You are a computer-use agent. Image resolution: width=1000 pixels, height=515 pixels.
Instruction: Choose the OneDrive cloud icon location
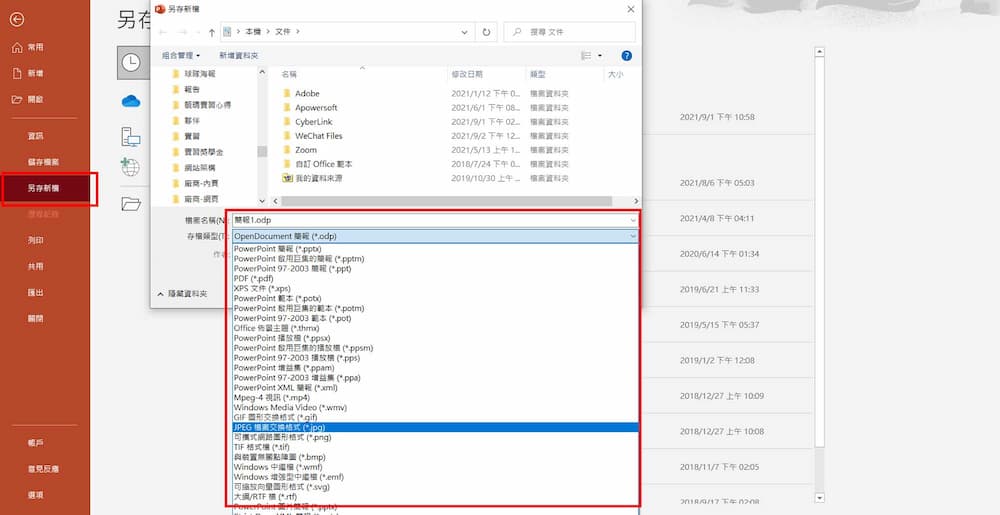(131, 100)
